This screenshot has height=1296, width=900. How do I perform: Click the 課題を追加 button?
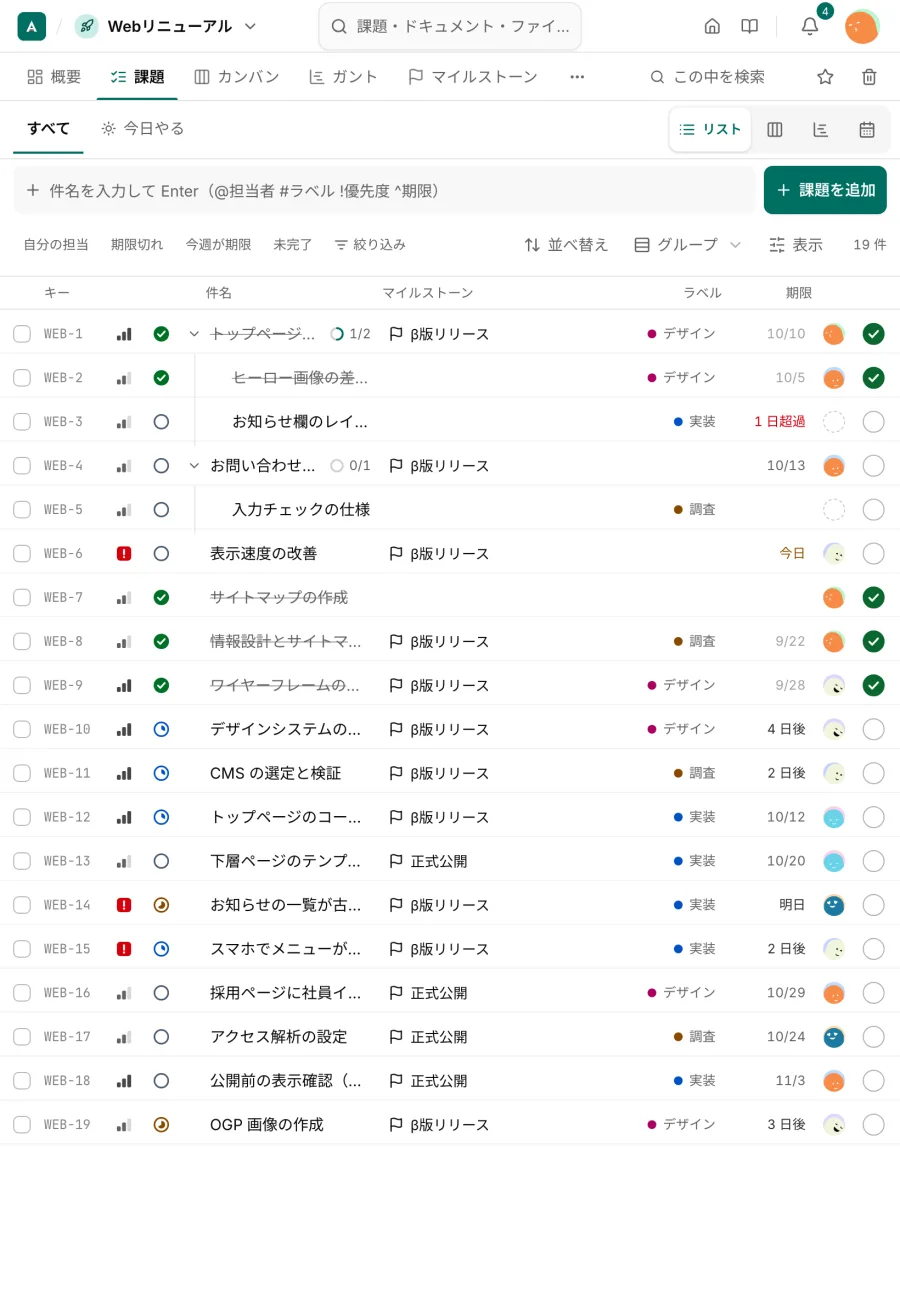pyautogui.click(x=825, y=190)
